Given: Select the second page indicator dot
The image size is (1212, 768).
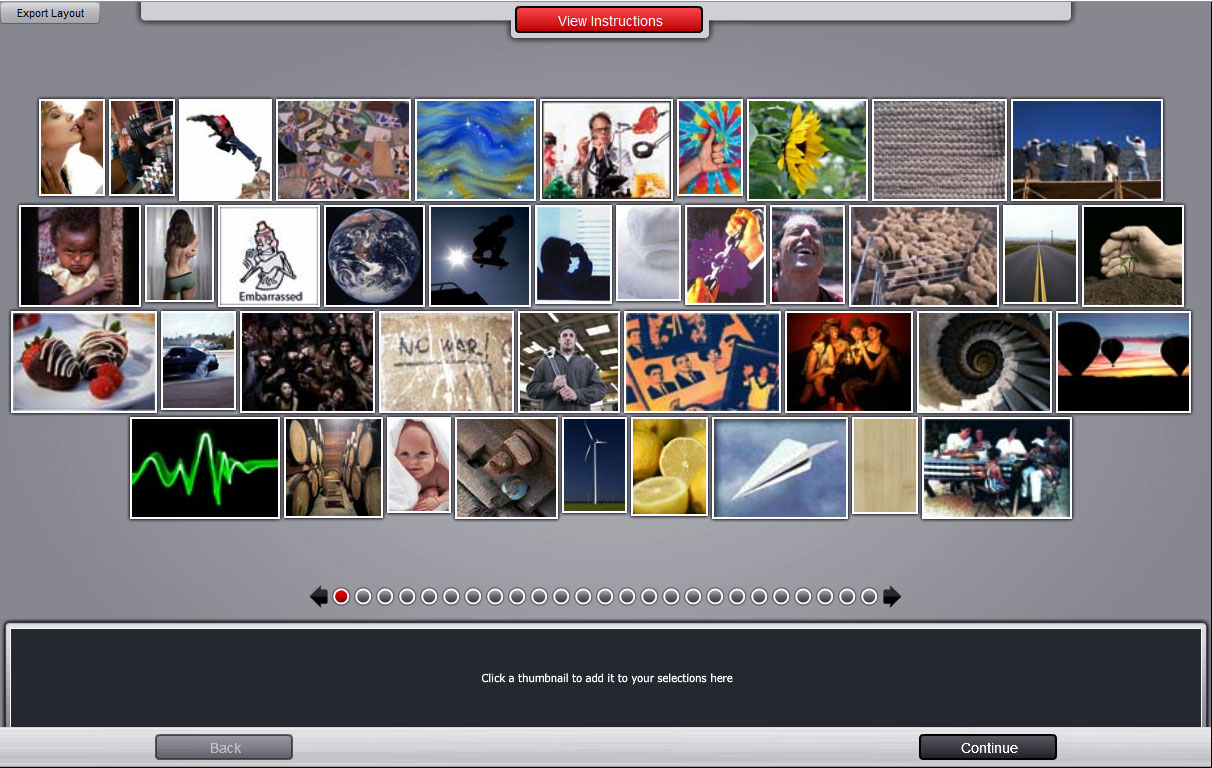Looking at the screenshot, I should [363, 597].
